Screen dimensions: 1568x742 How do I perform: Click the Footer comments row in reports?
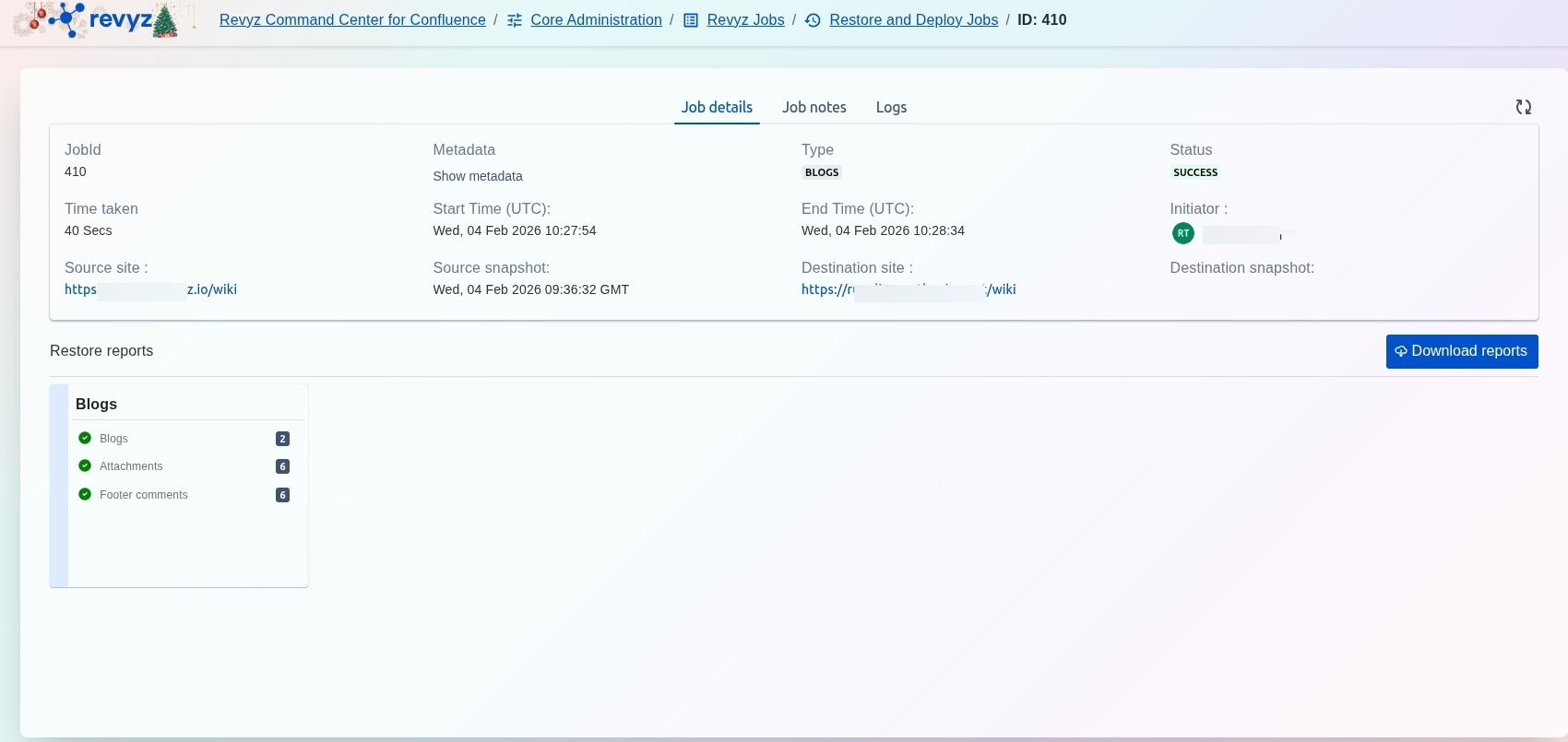(144, 495)
